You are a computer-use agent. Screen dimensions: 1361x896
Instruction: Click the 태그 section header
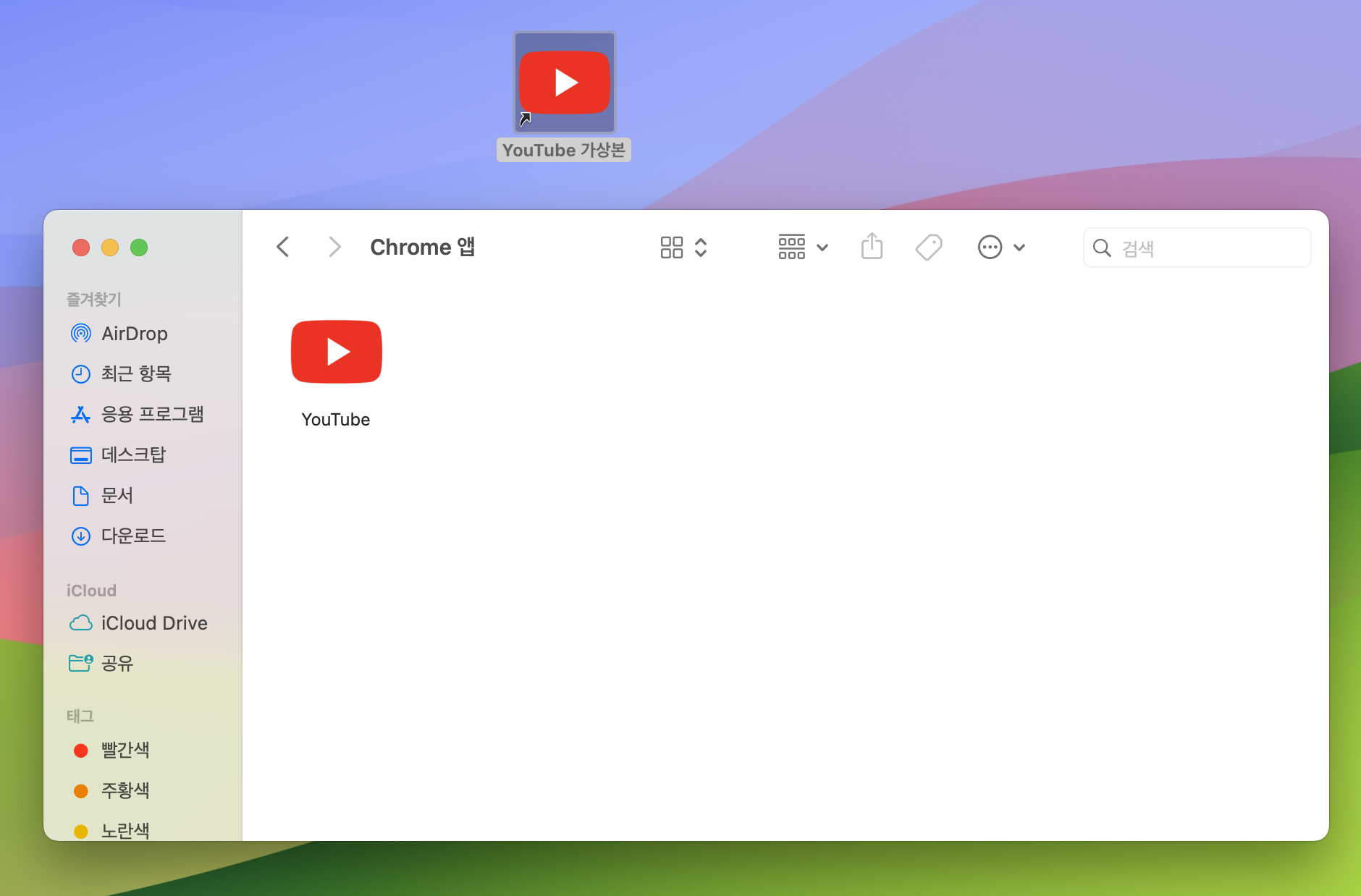[x=80, y=716]
